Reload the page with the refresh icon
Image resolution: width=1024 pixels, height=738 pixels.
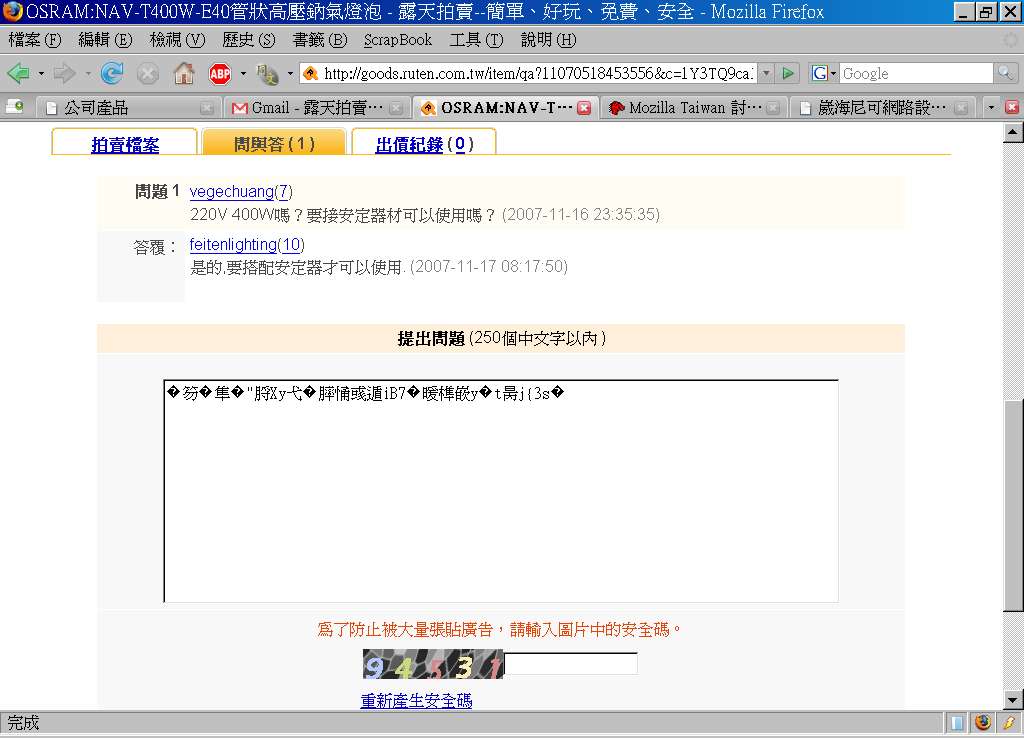click(112, 73)
